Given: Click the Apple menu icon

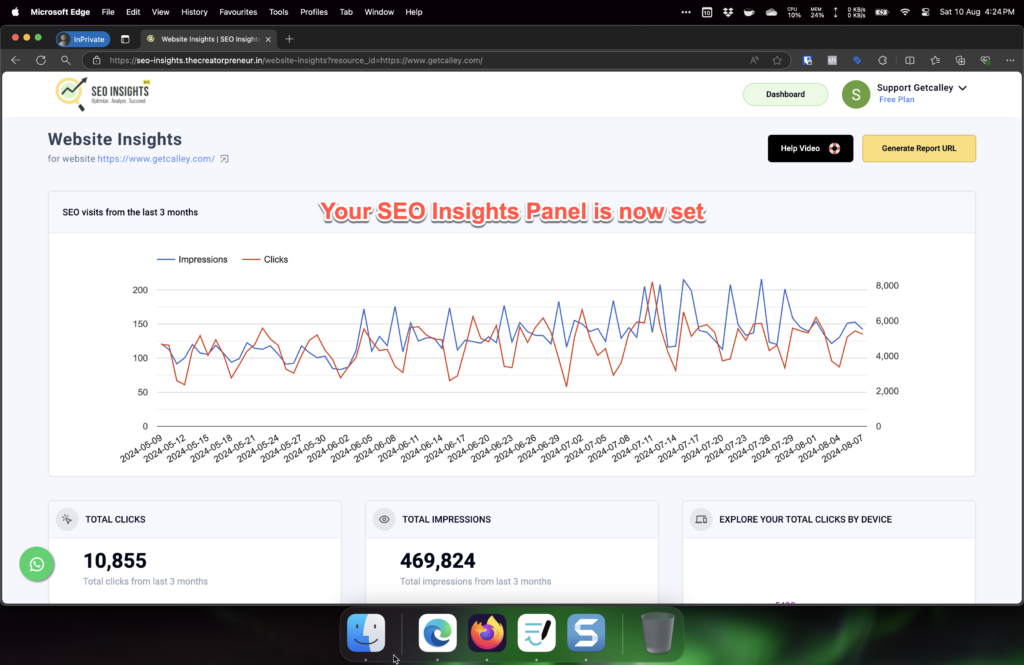Looking at the screenshot, I should [x=15, y=12].
